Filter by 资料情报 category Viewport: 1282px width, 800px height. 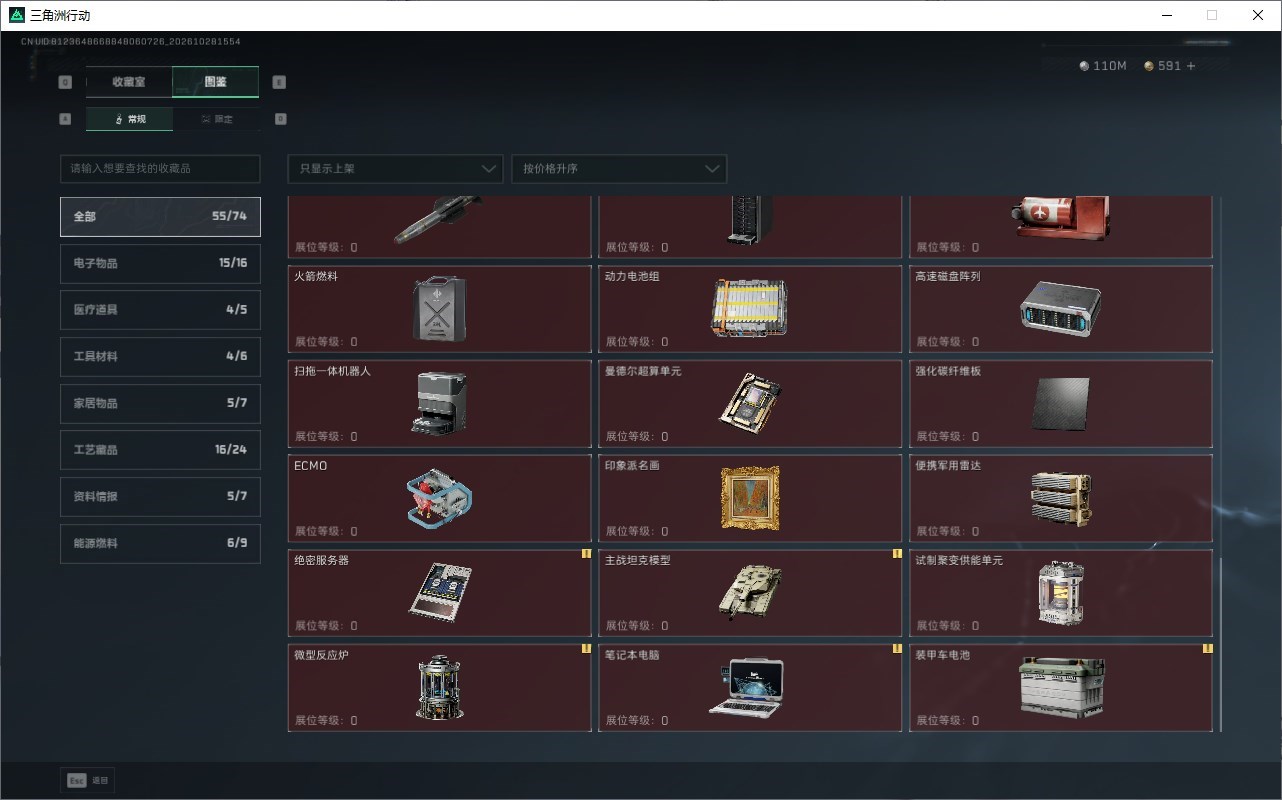coord(160,497)
